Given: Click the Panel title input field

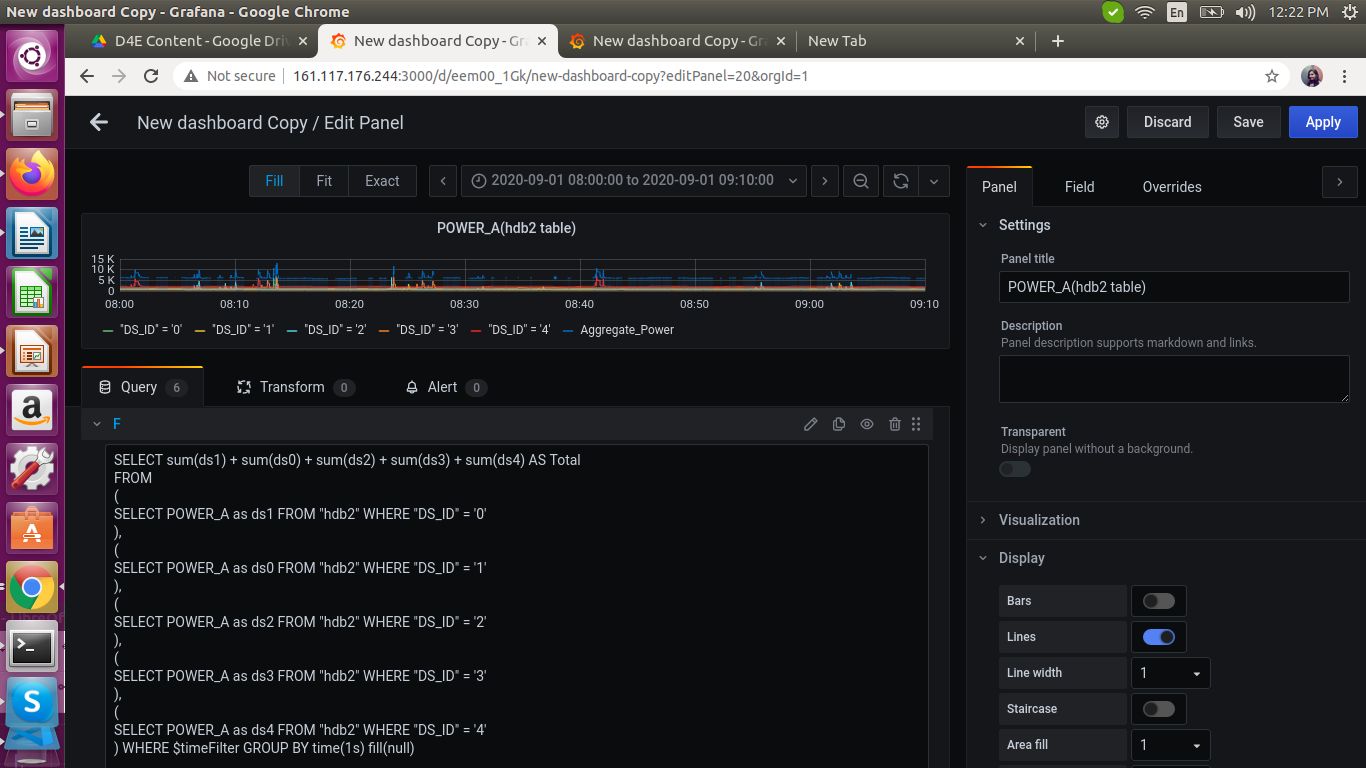Looking at the screenshot, I should point(1174,287).
